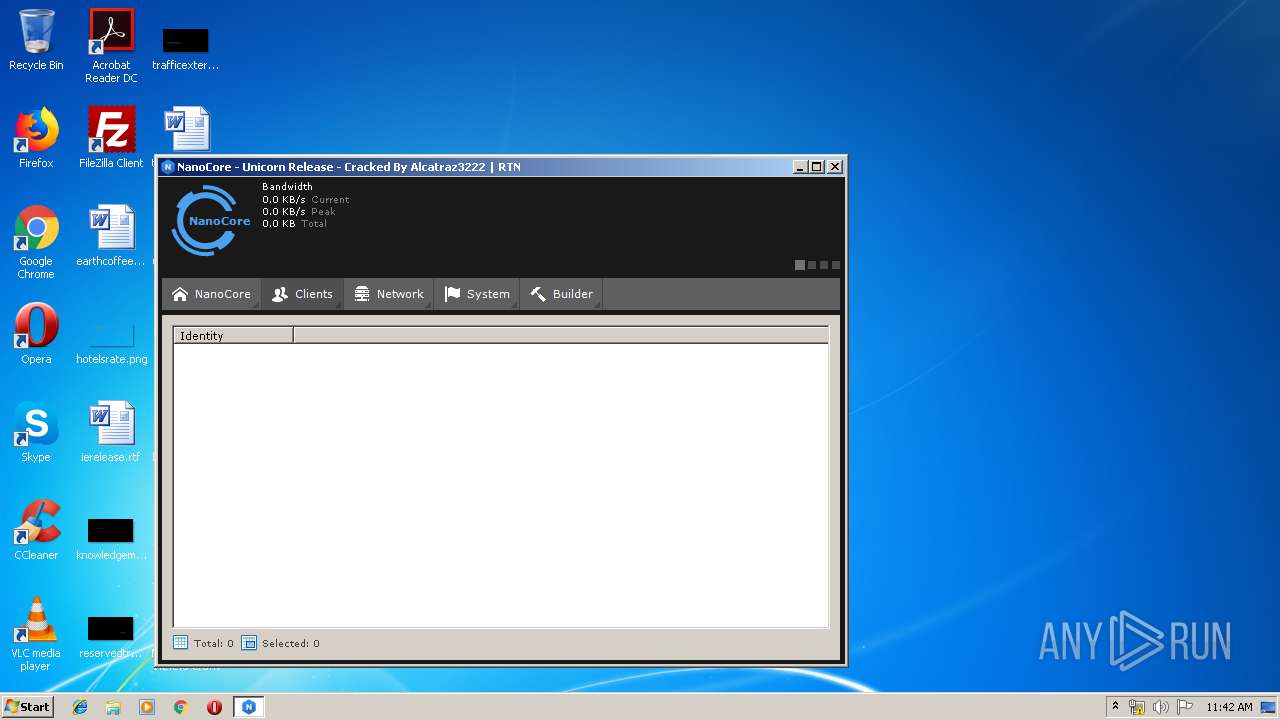Select the System tab

click(x=477, y=294)
